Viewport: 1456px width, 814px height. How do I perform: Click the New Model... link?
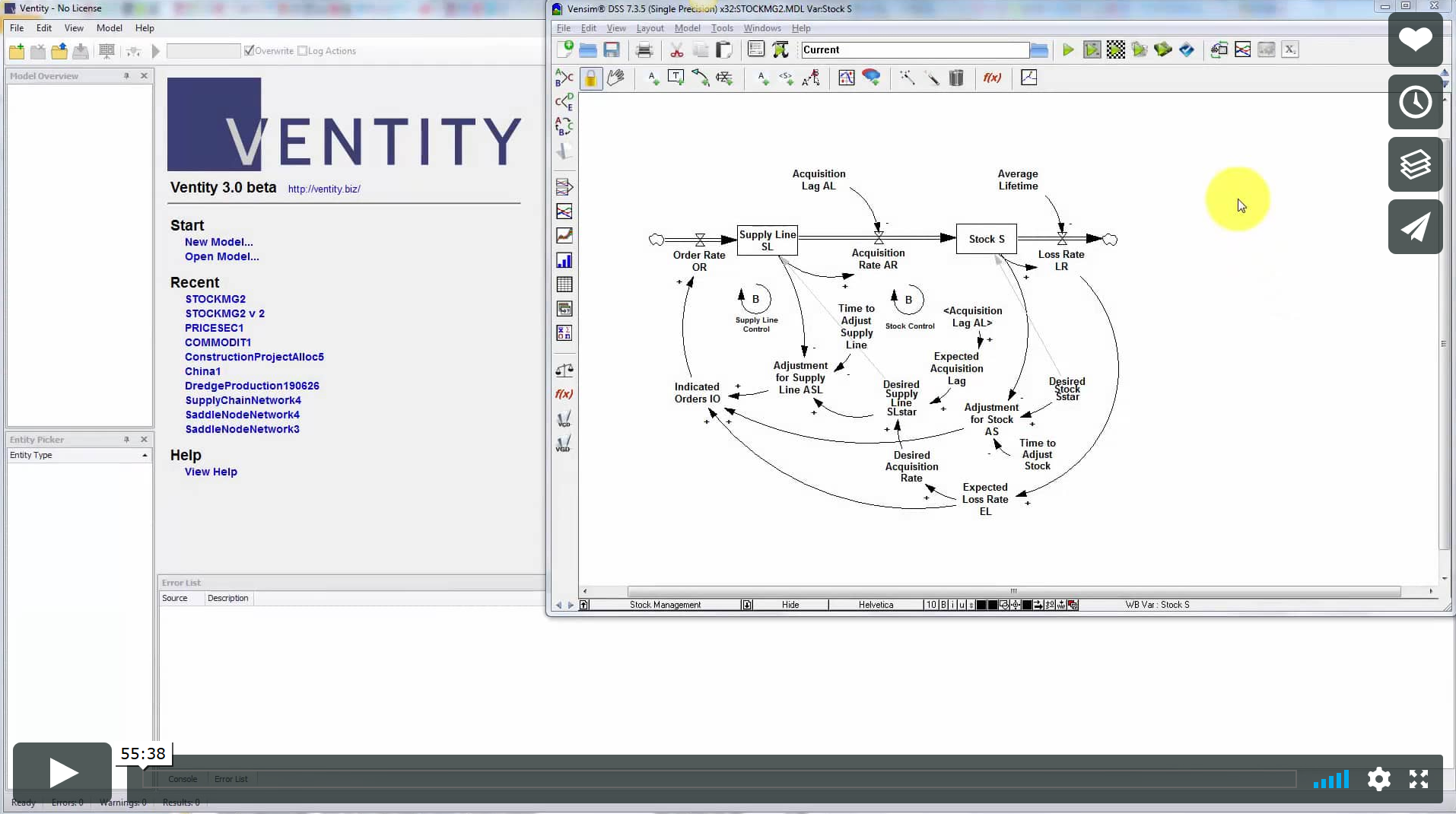point(219,242)
